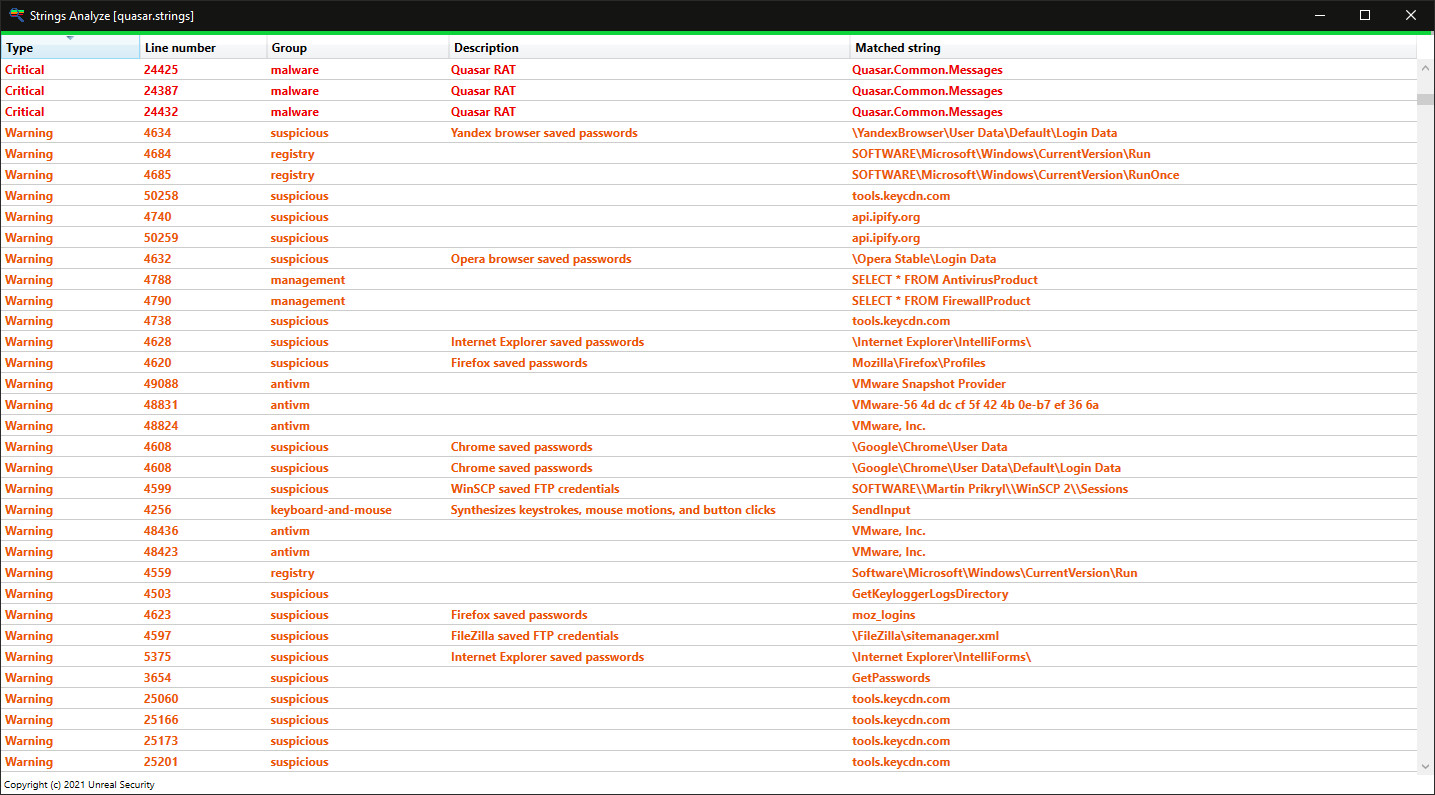This screenshot has width=1435, height=795.
Task: Select the Martin Prikryl WinSCP 2 Sessions string
Action: coord(990,489)
